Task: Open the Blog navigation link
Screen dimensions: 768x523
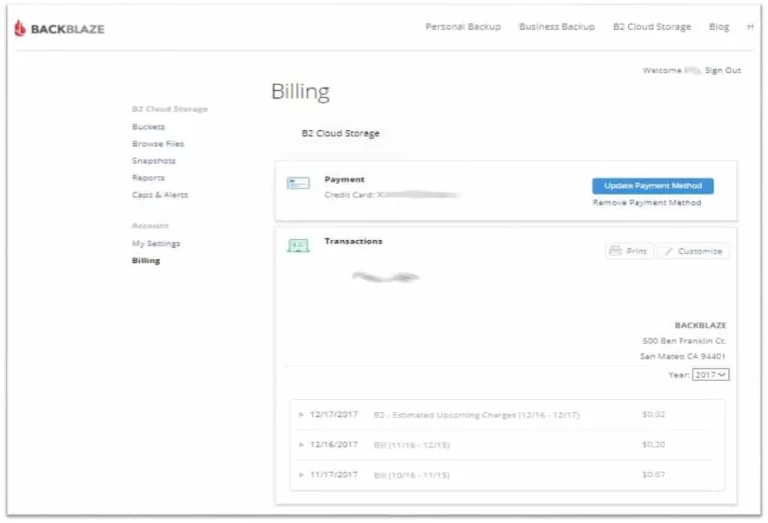Action: coord(719,27)
